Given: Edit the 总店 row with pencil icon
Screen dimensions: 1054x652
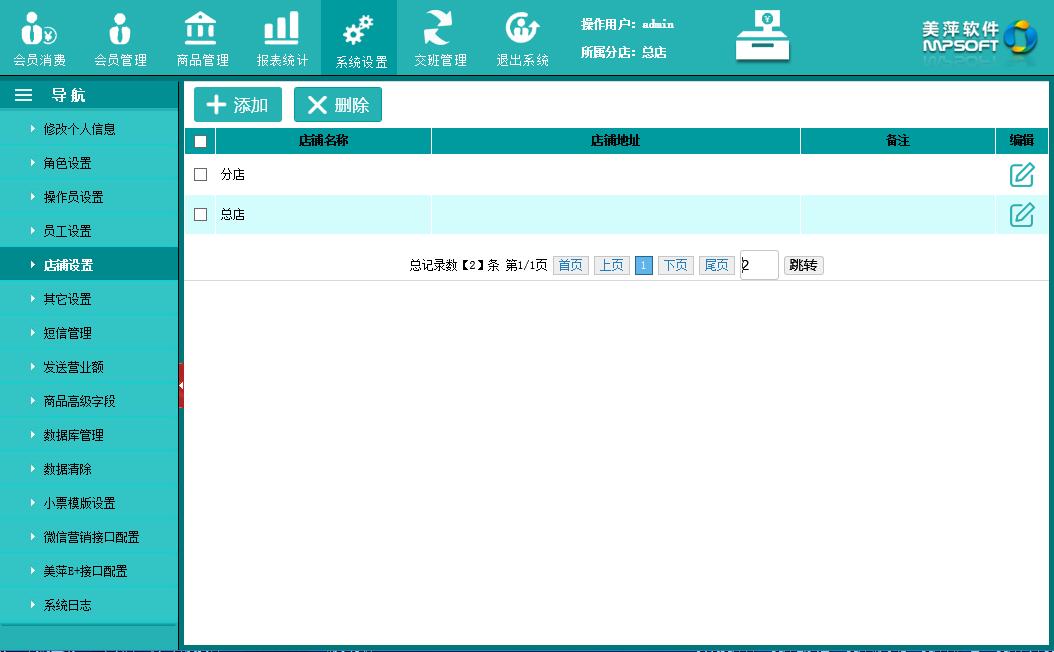Looking at the screenshot, I should 1021,214.
